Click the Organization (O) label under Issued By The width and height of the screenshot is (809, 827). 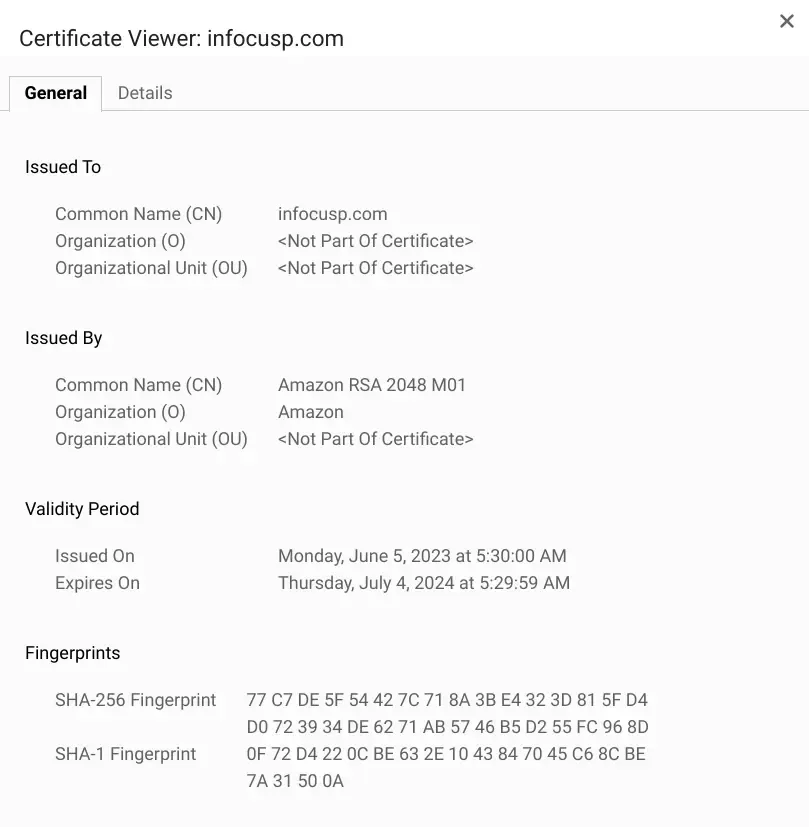click(x=120, y=411)
